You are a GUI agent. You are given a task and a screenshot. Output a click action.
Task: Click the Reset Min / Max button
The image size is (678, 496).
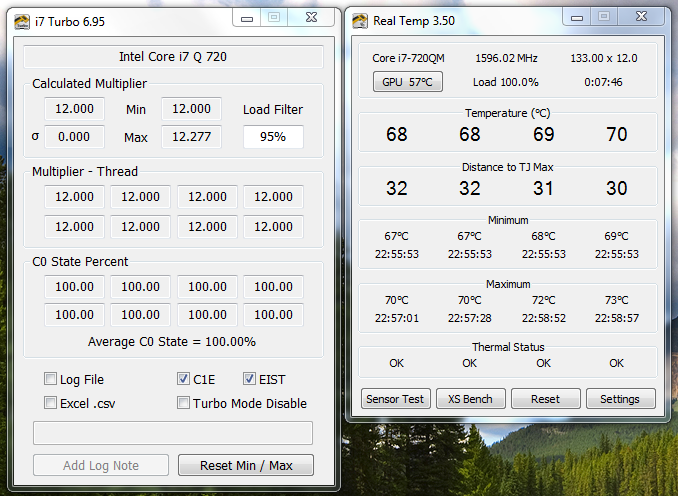click(246, 465)
